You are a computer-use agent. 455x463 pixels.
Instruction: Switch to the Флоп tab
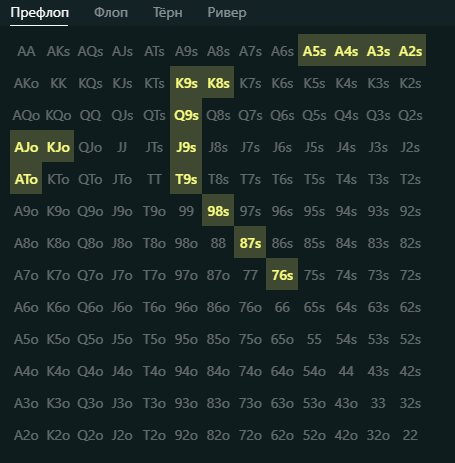[111, 13]
